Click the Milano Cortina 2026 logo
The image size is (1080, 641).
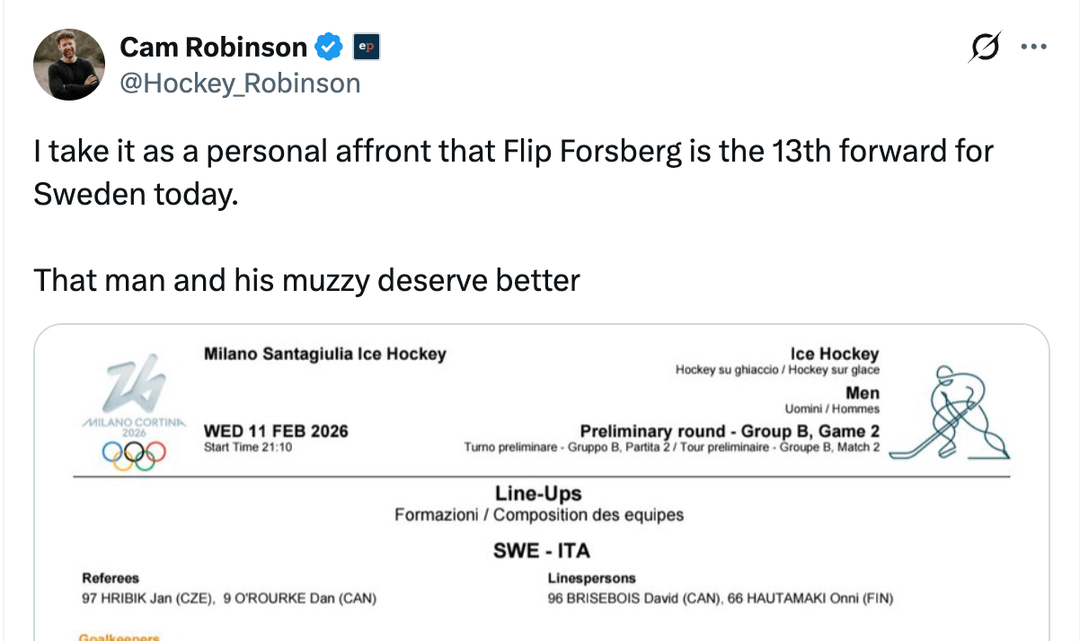[133, 395]
